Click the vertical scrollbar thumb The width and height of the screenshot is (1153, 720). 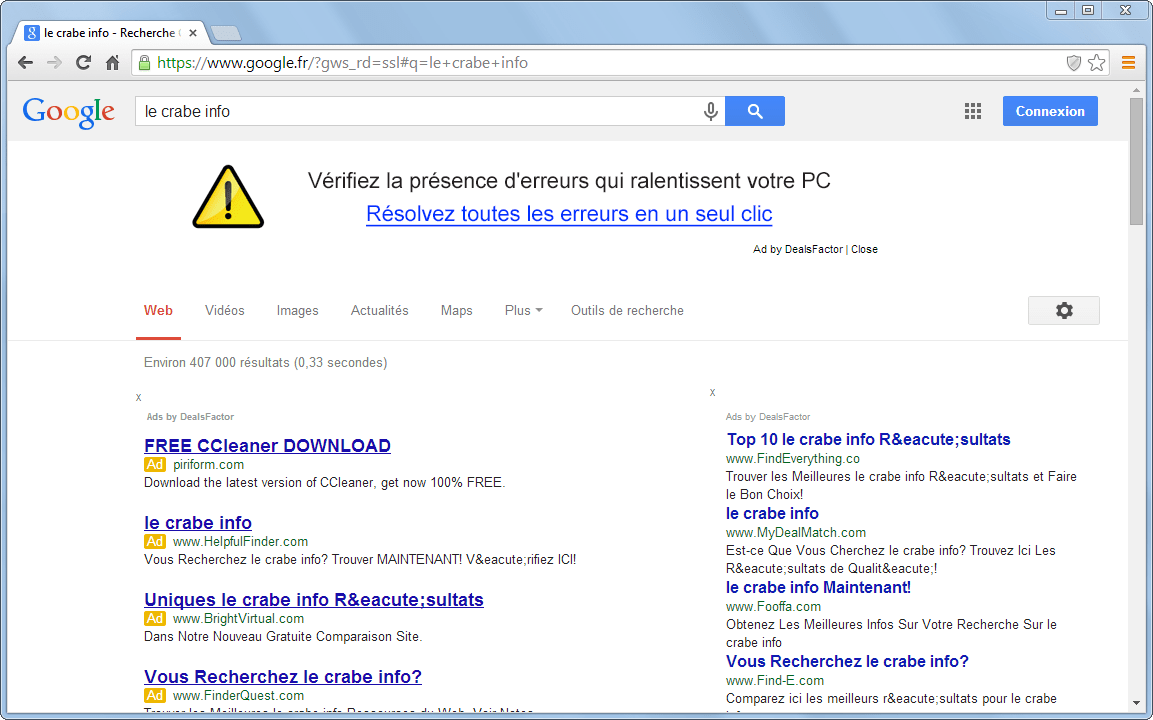point(1137,160)
